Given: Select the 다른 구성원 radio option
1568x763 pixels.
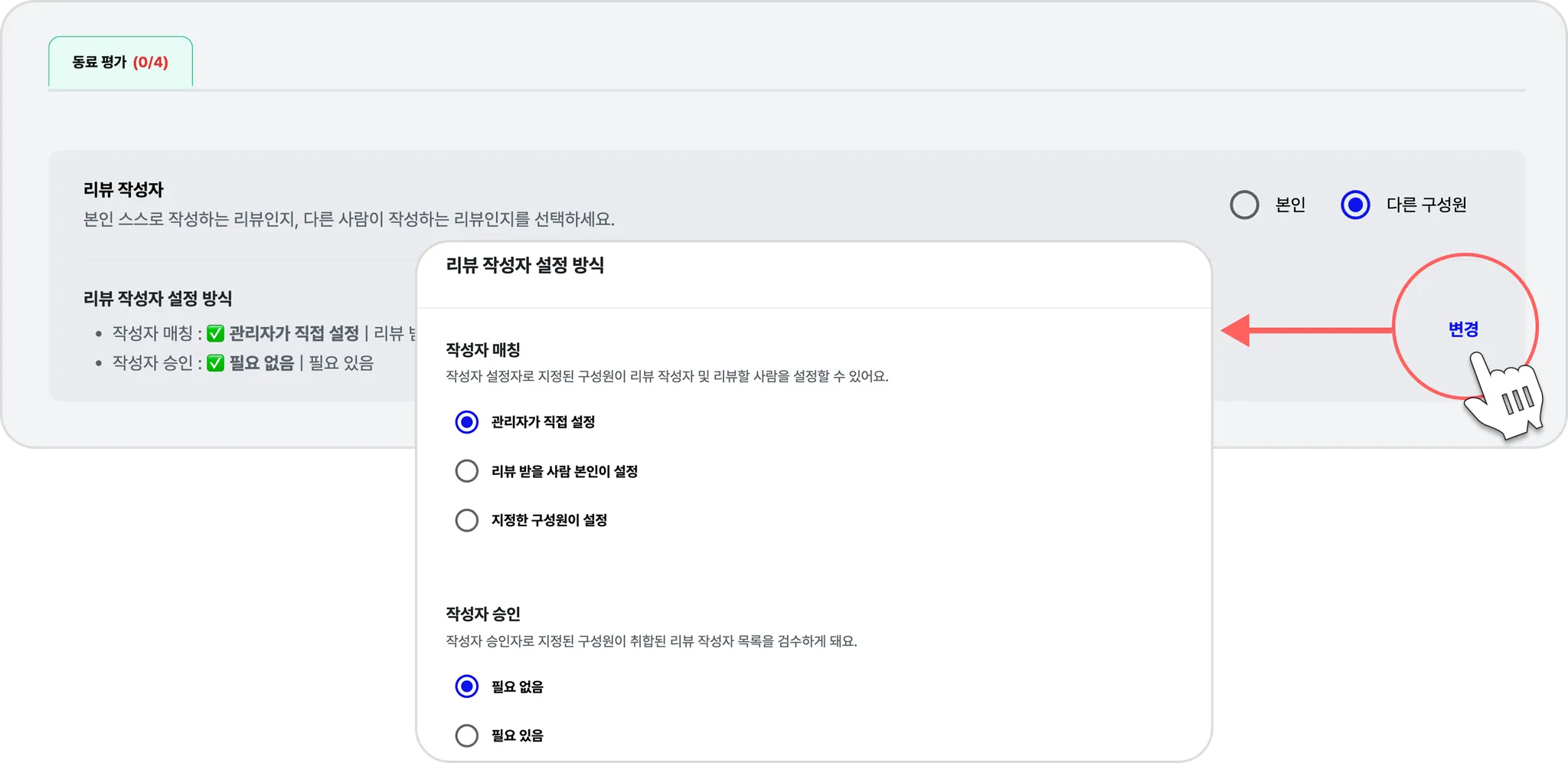Looking at the screenshot, I should [1355, 205].
